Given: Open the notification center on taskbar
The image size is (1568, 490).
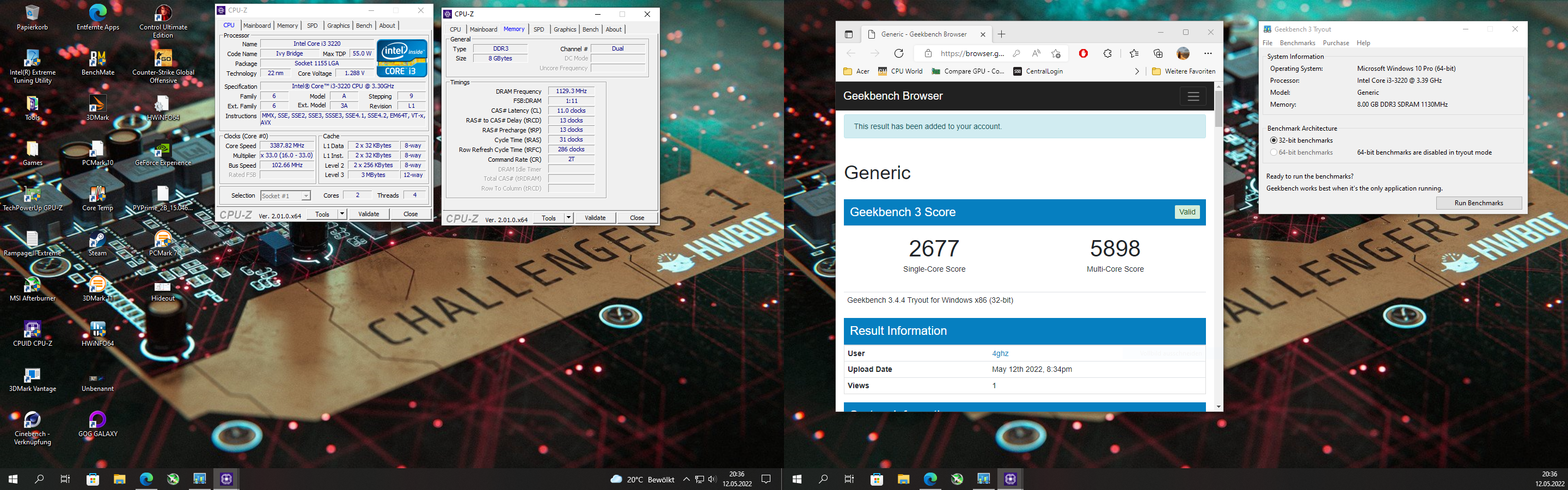Looking at the screenshot, I should tap(767, 479).
